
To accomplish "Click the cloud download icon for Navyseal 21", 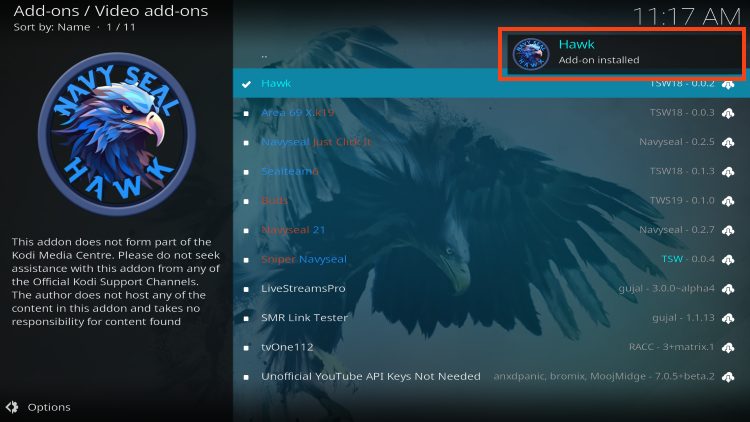I will click(x=728, y=231).
